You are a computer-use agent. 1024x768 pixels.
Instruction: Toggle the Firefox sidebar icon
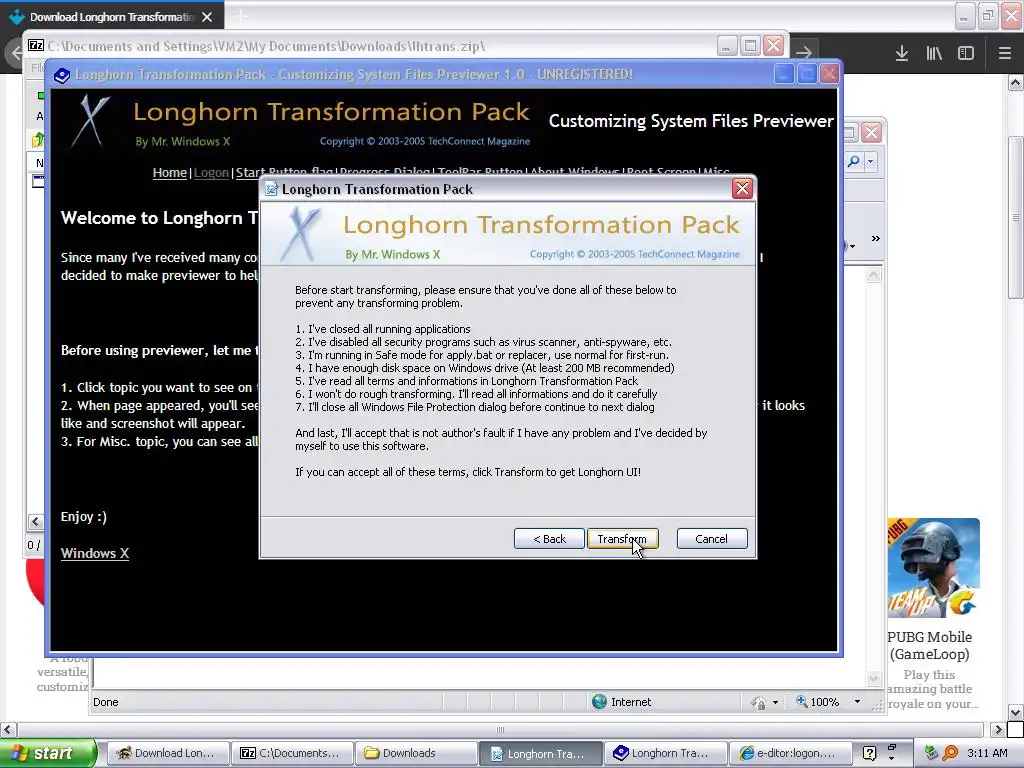[x=966, y=53]
